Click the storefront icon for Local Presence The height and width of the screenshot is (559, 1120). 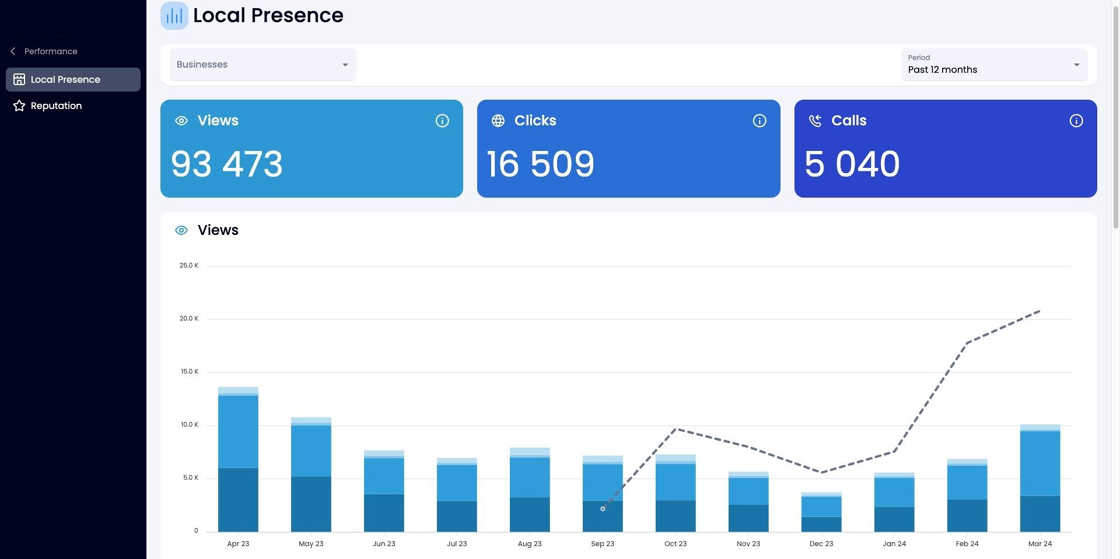19,79
